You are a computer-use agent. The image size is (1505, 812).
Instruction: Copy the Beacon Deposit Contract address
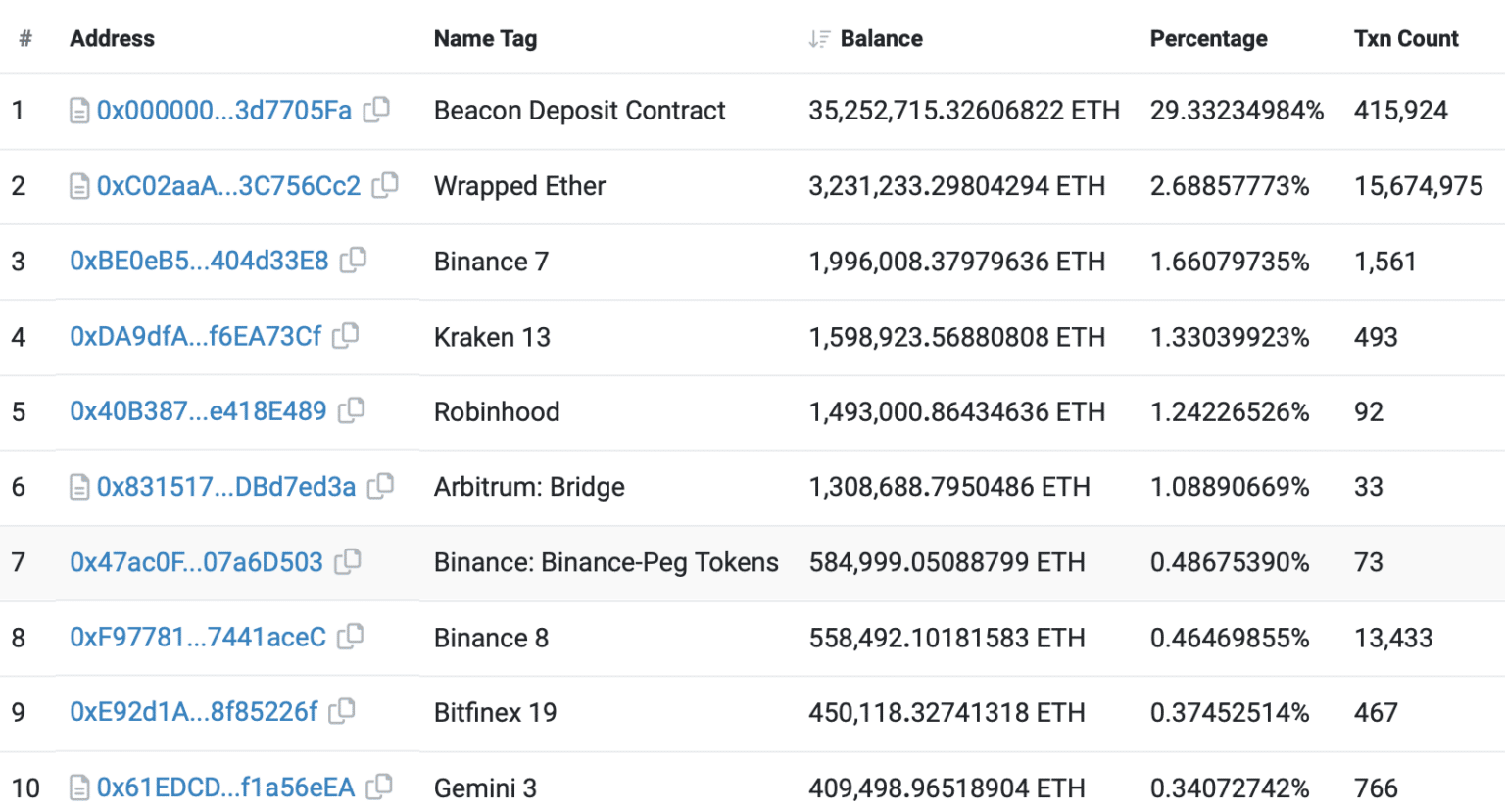[376, 111]
